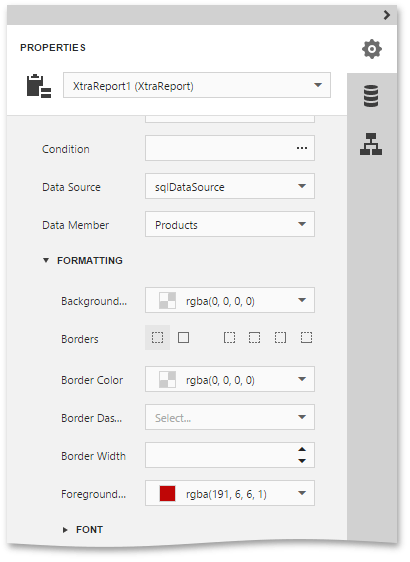The width and height of the screenshot is (410, 562).
Task: Click the Border Color label
Action: pos(92,380)
